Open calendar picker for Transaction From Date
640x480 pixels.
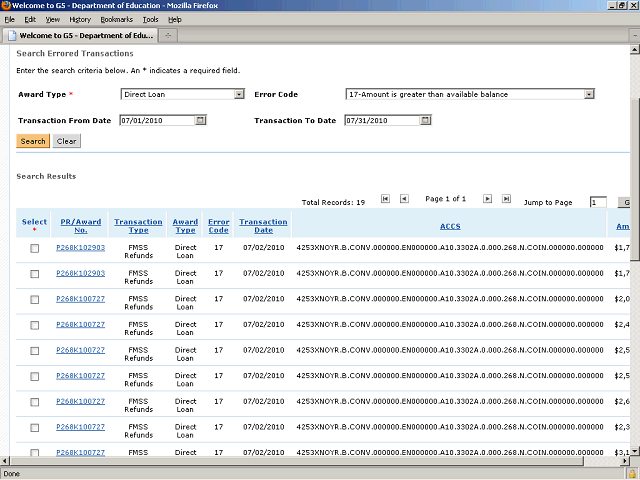[201, 120]
